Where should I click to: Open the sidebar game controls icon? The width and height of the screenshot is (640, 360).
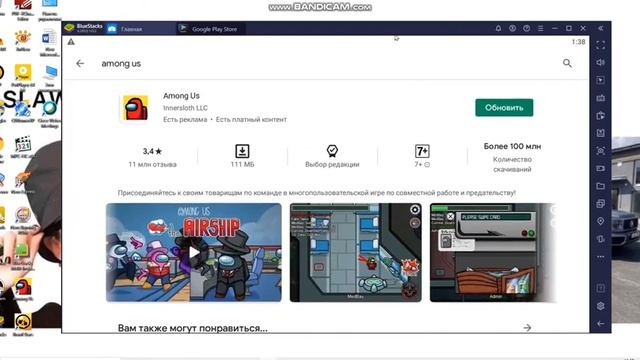(600, 98)
